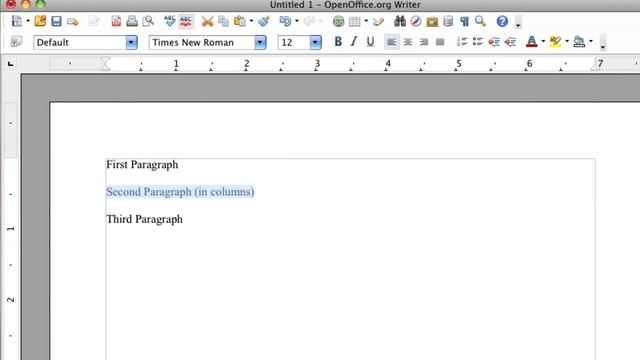Click the Zoom magnifier icon
The width and height of the screenshot is (640, 360).
pos(480,21)
